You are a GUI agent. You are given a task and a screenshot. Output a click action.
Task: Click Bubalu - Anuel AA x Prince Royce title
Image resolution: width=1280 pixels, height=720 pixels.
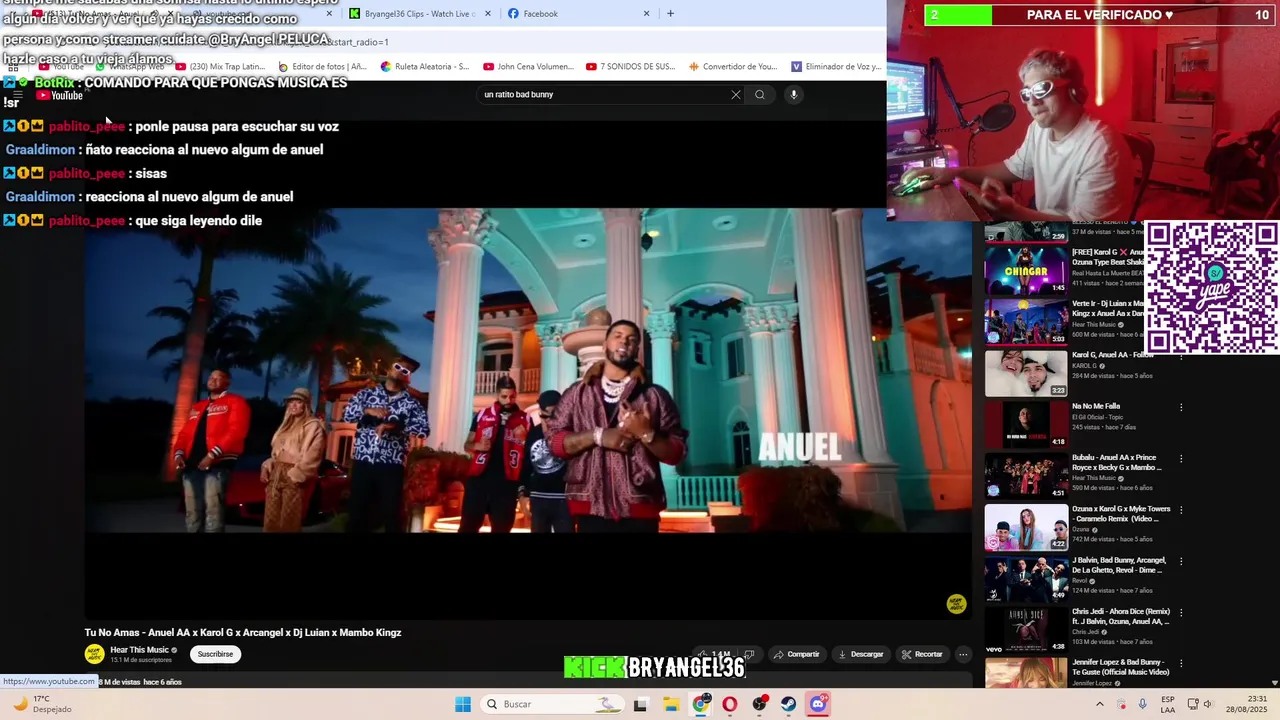click(1117, 462)
